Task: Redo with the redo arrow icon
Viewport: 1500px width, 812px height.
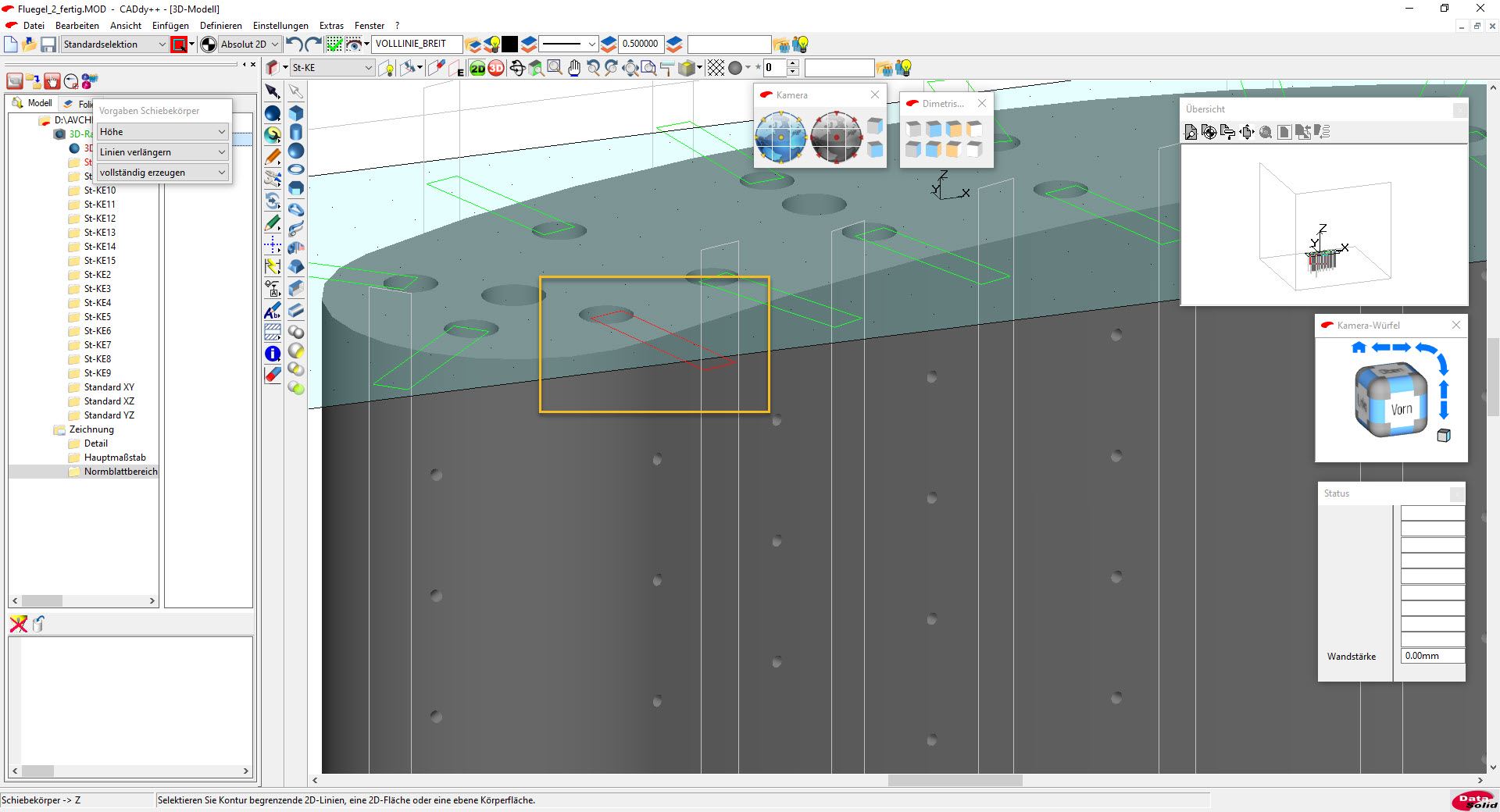Action: coord(313,45)
